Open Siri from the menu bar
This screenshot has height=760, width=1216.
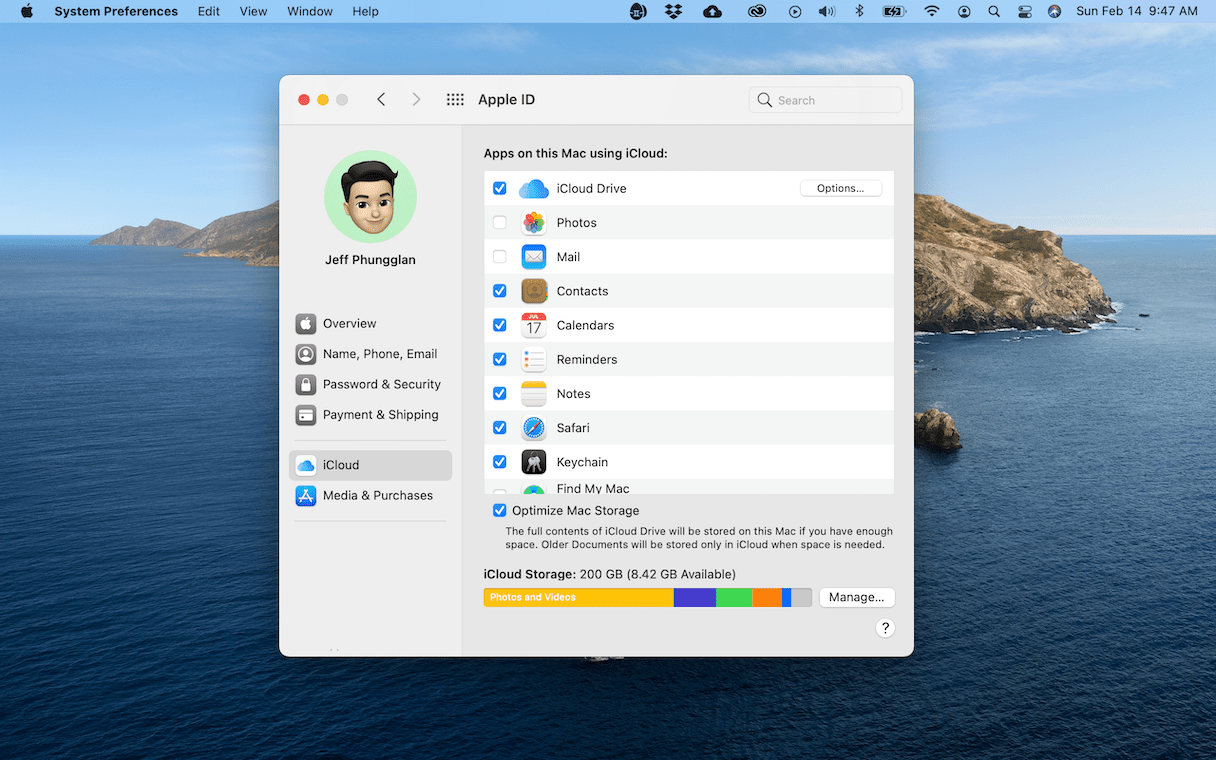pyautogui.click(x=1054, y=12)
